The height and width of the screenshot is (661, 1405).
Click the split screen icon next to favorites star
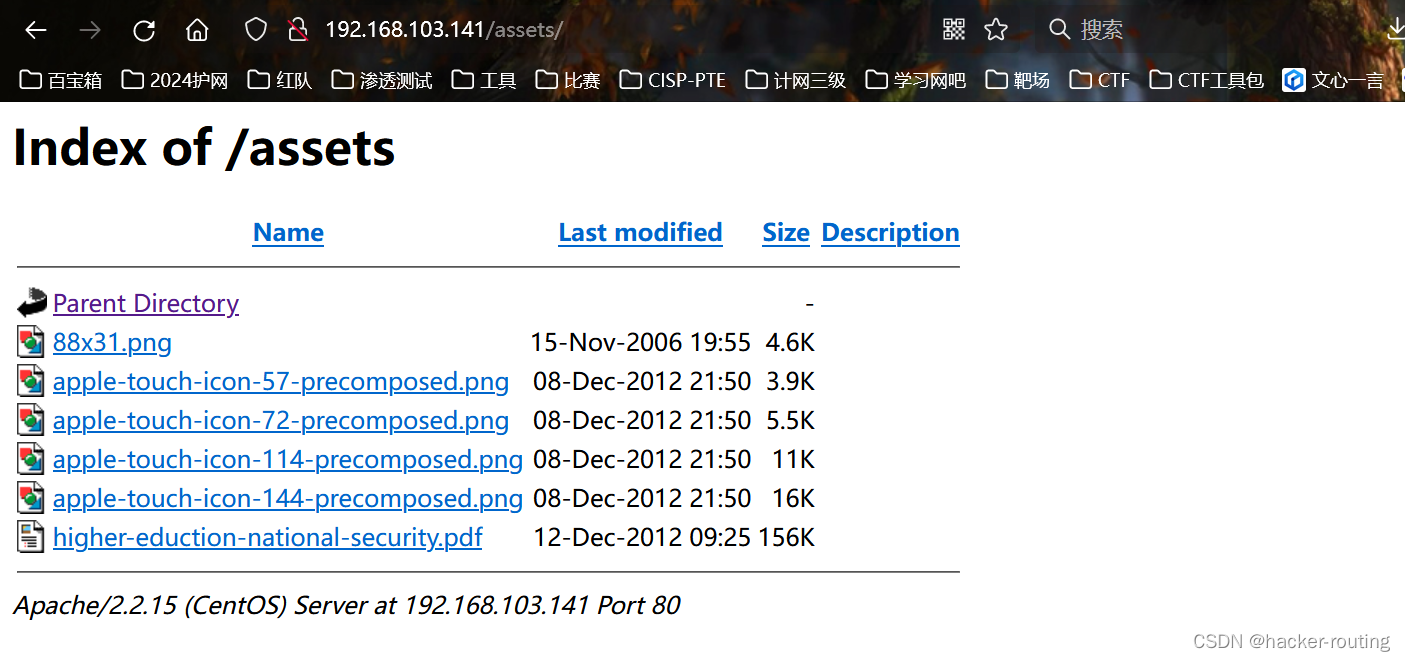coord(952,30)
